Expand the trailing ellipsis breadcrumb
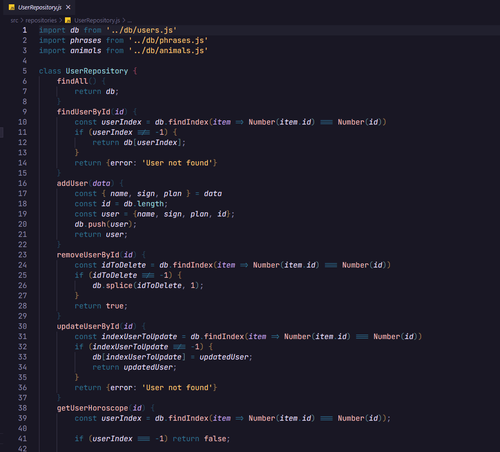Image resolution: width=500 pixels, height=452 pixels. pos(130,21)
